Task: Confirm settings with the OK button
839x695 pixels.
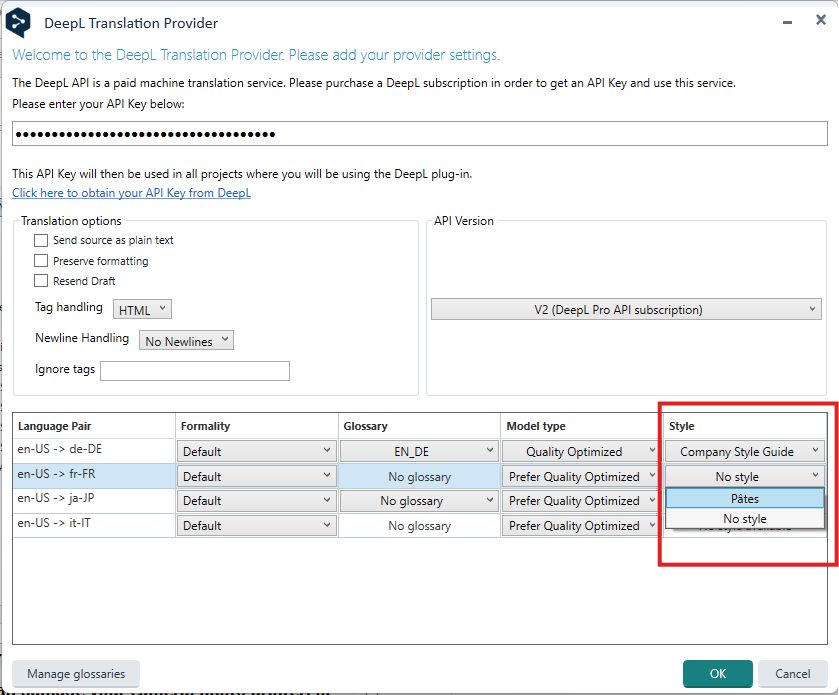Action: tap(717, 673)
